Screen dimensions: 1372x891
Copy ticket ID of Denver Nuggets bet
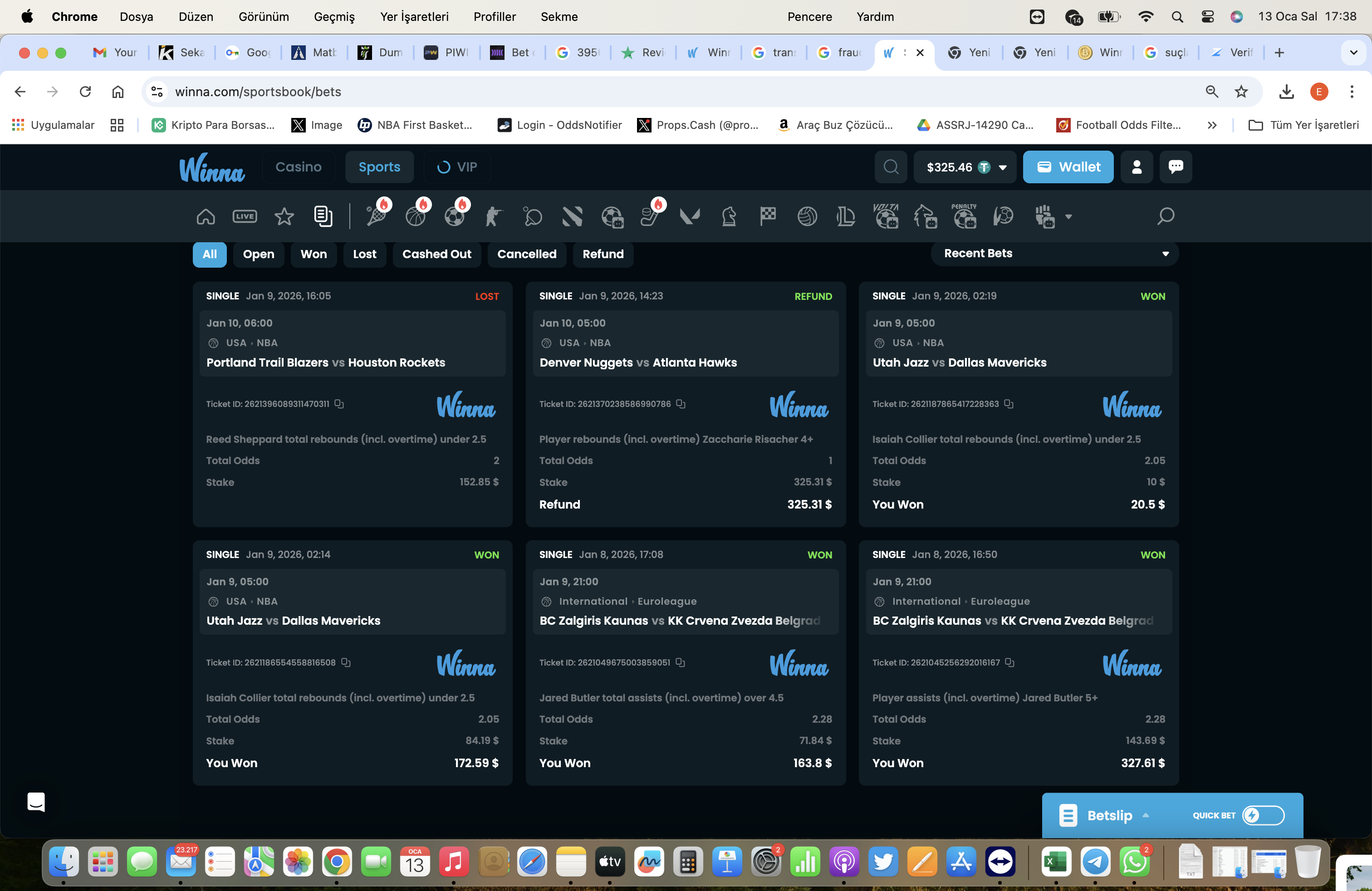coord(681,404)
